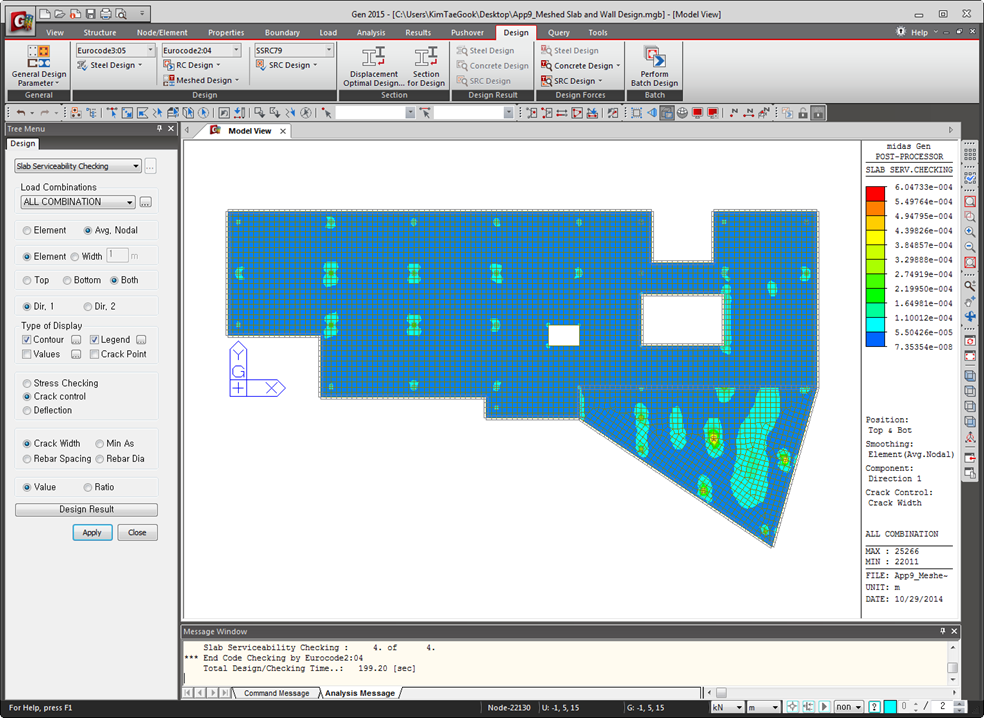Open the Pushover ribbon tab

pos(468,33)
